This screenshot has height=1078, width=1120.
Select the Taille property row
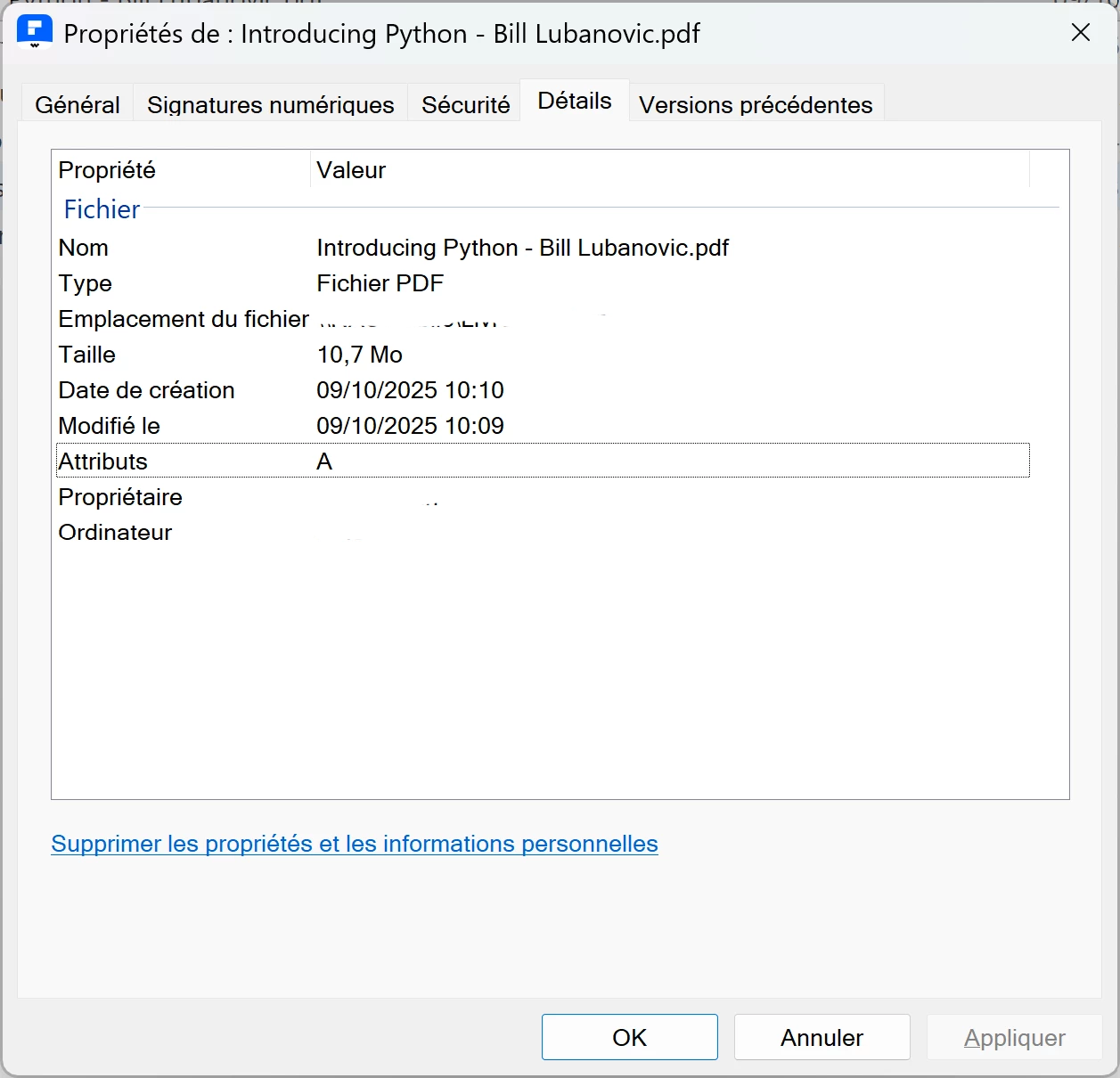[x=543, y=355]
